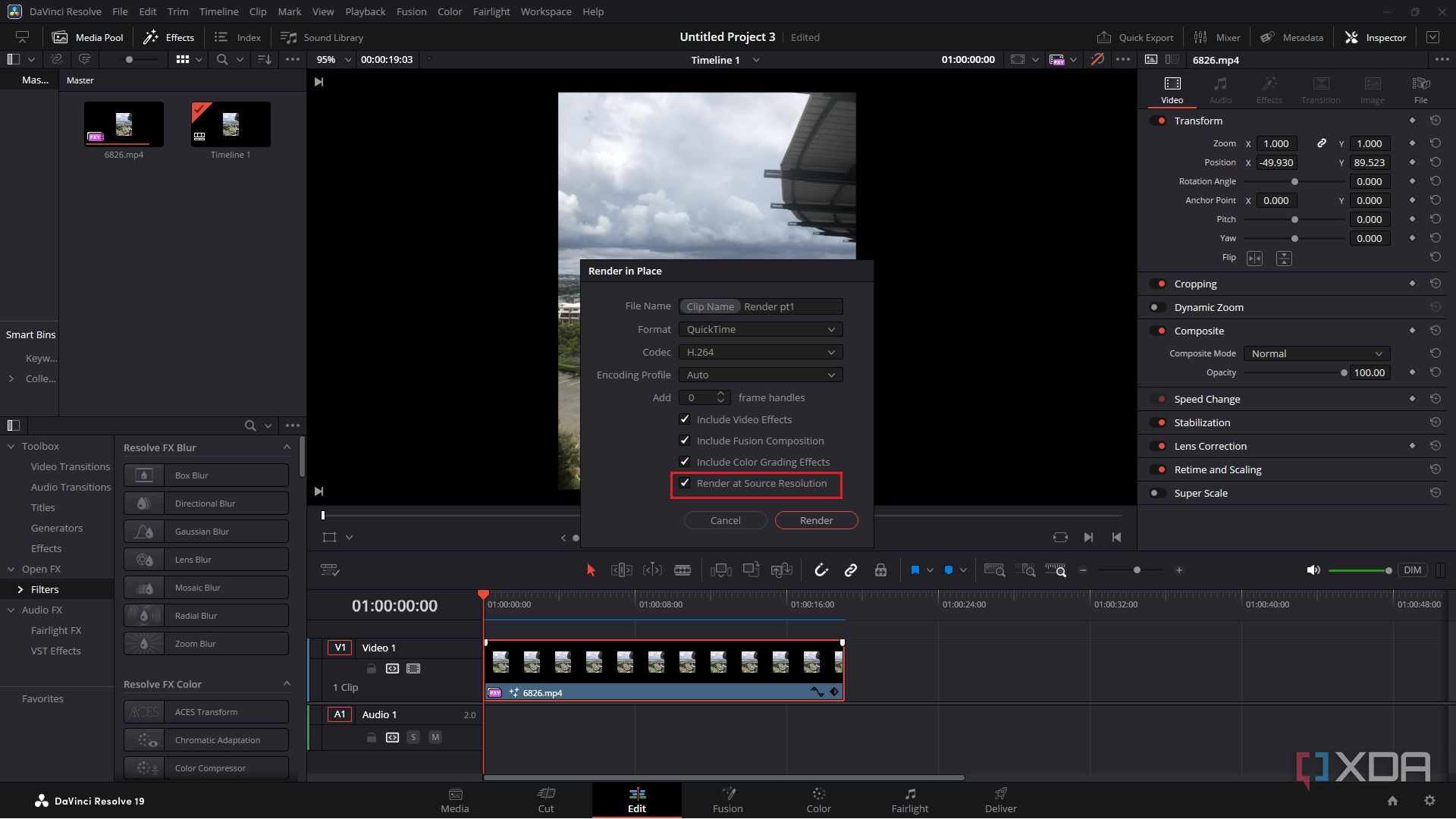The height and width of the screenshot is (819, 1456).
Task: Flip clip horizontally in Inspector
Action: pos(1254,259)
